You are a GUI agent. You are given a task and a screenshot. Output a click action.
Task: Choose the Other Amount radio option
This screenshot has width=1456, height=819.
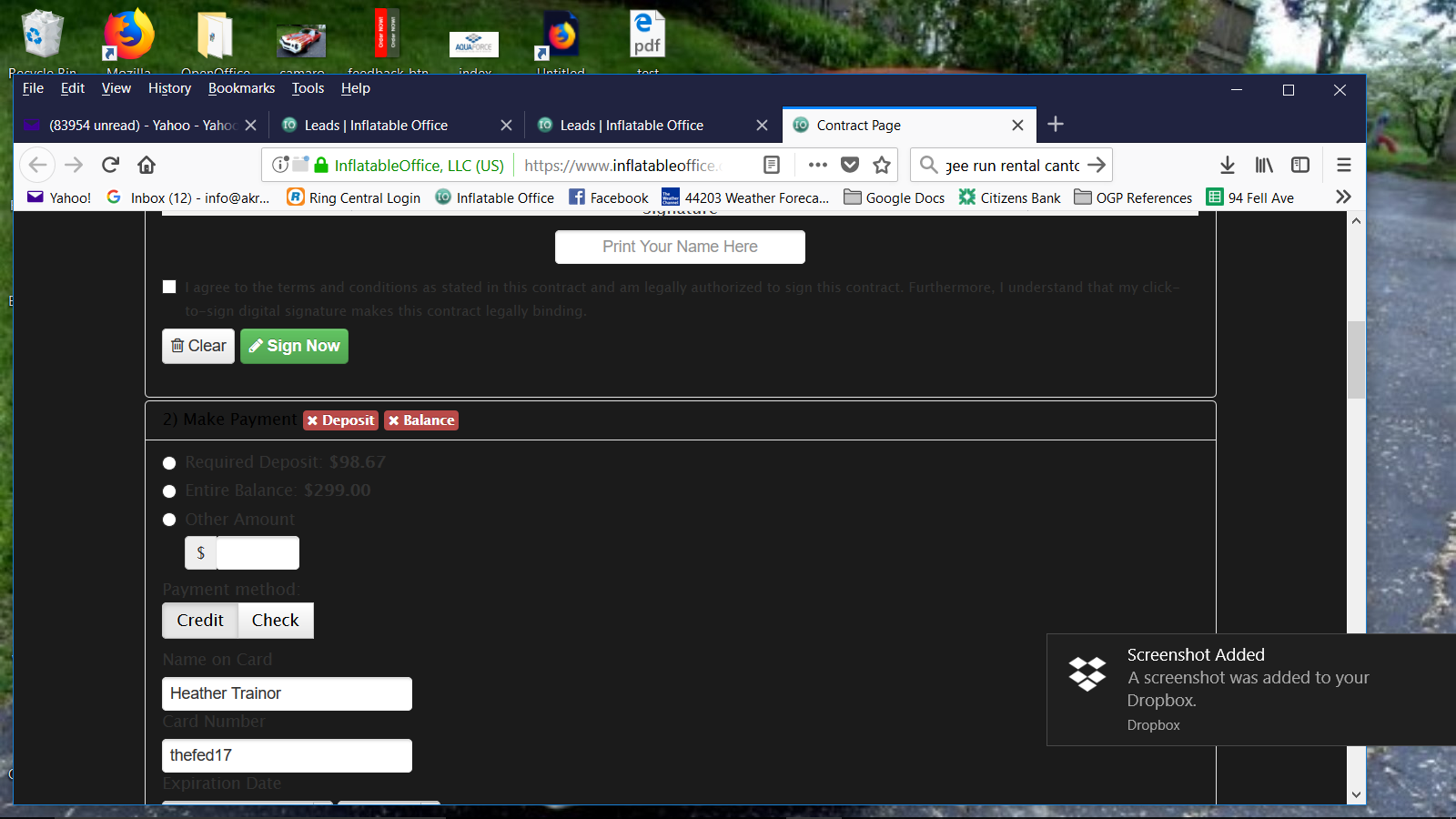pos(169,520)
